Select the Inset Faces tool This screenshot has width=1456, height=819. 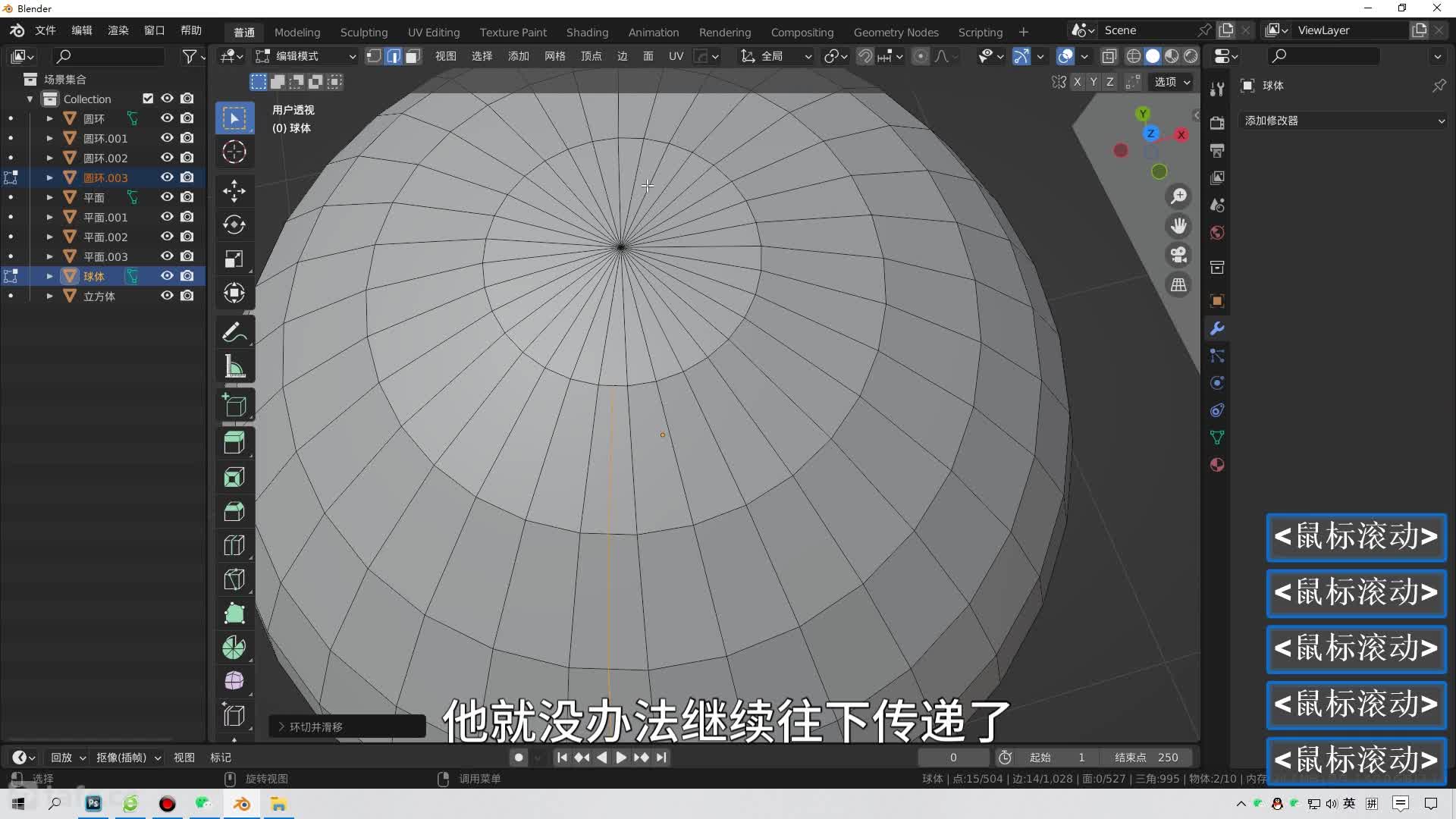tap(234, 477)
